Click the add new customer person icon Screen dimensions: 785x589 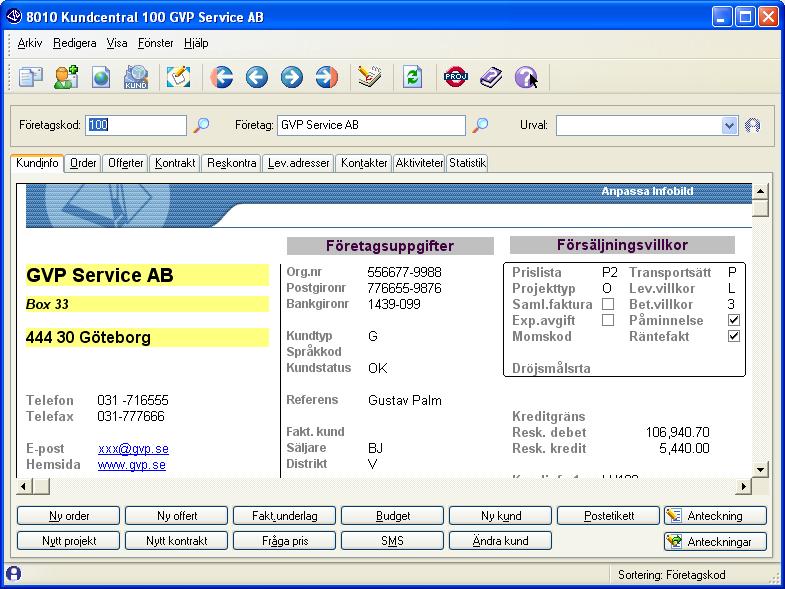pos(66,78)
